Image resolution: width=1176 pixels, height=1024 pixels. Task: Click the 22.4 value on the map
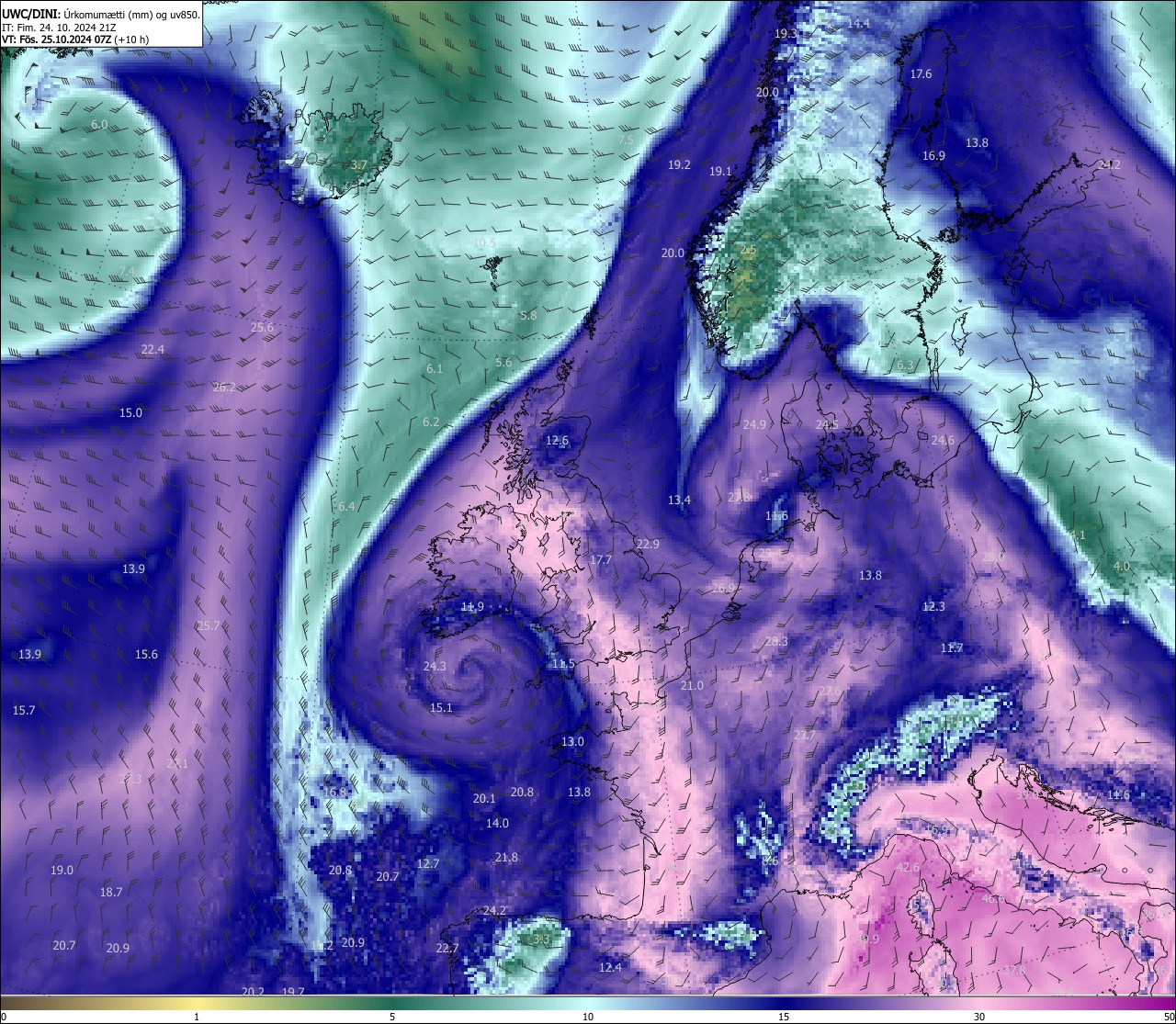tap(153, 349)
